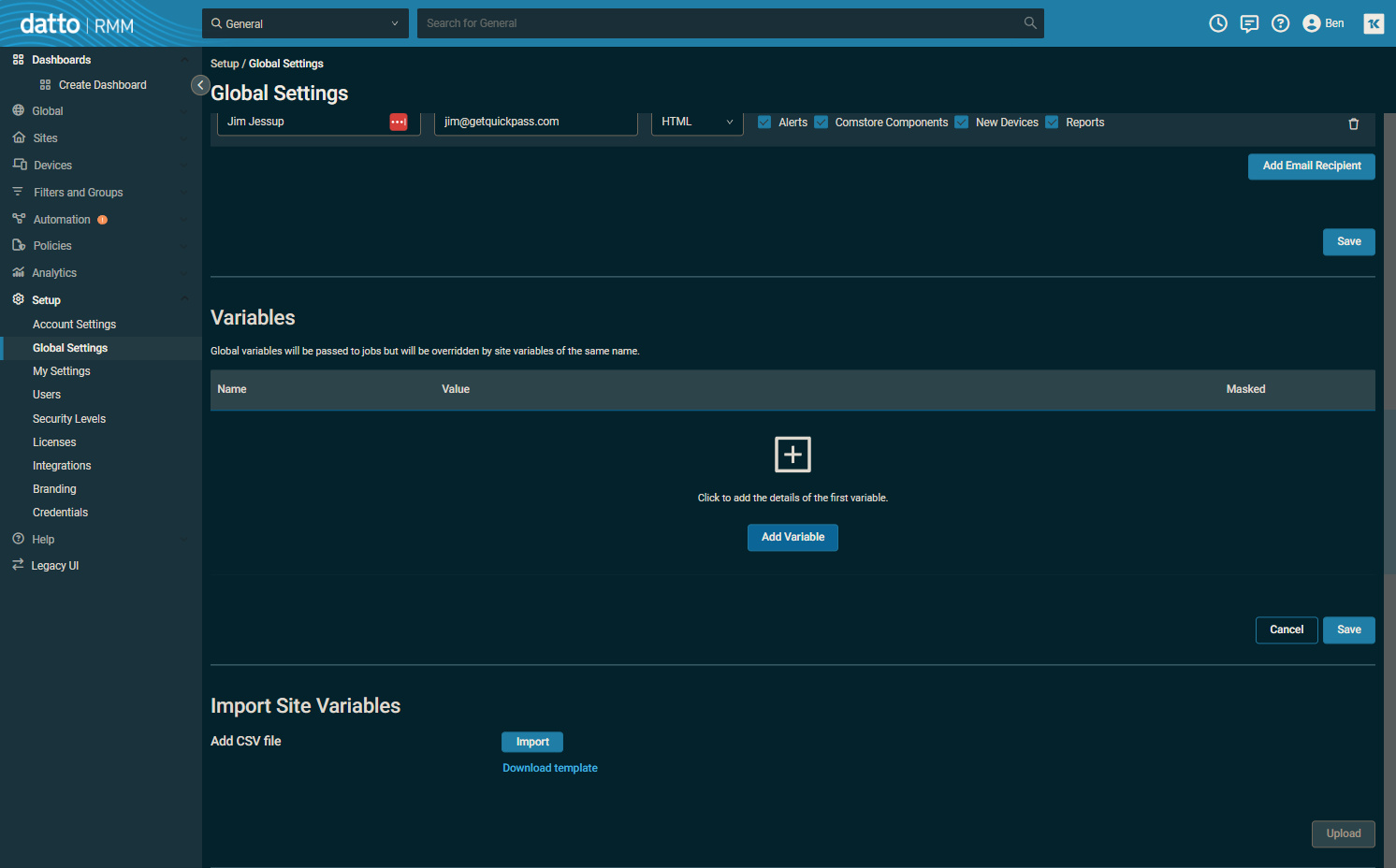Click the plus square add variable icon
1396x868 pixels.
click(x=793, y=455)
